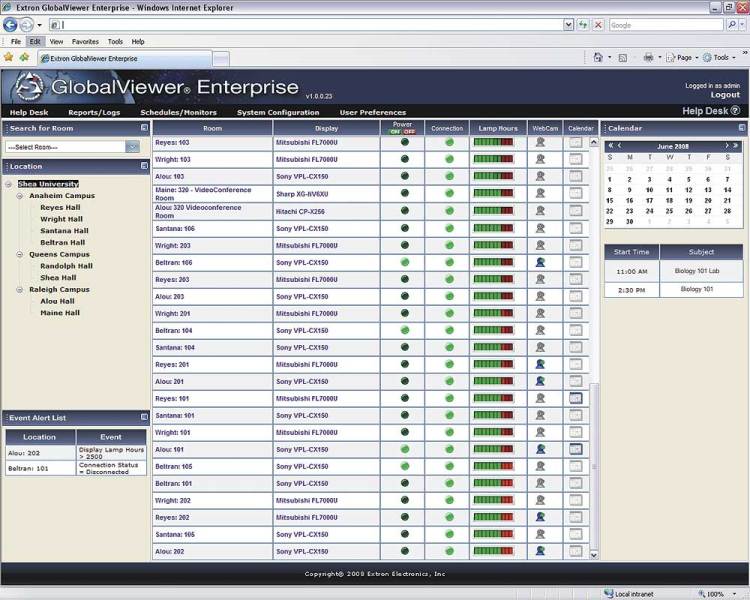Collapse the Event Alert List panel

(144, 417)
